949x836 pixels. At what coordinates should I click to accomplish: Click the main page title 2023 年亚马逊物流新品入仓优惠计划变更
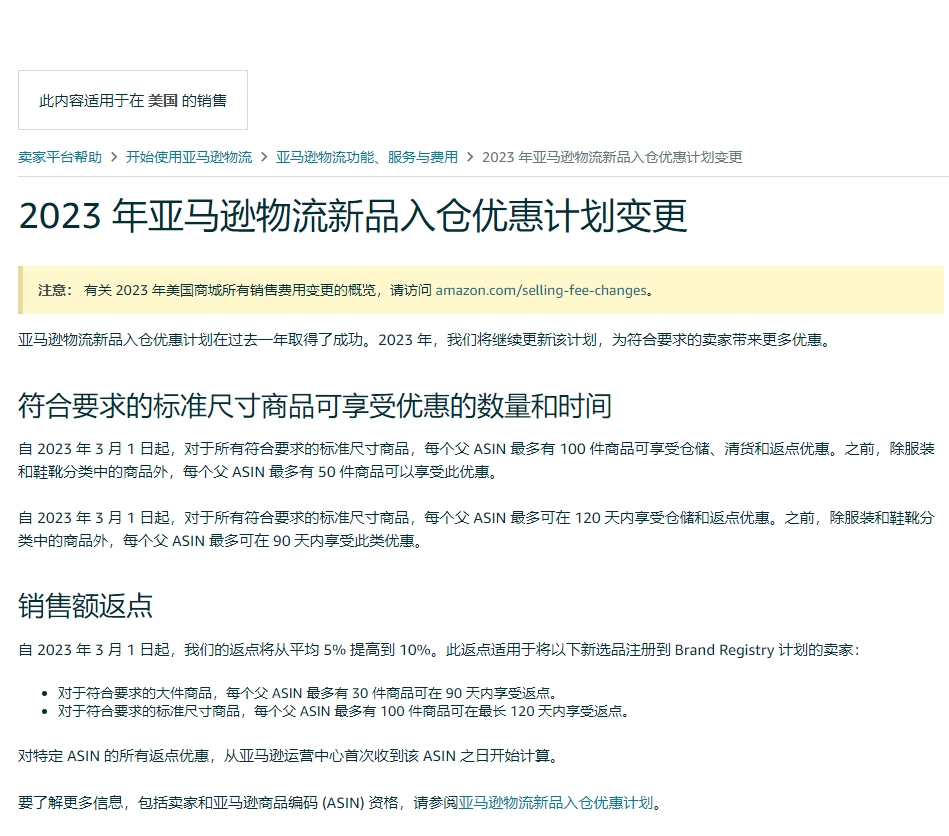click(353, 216)
